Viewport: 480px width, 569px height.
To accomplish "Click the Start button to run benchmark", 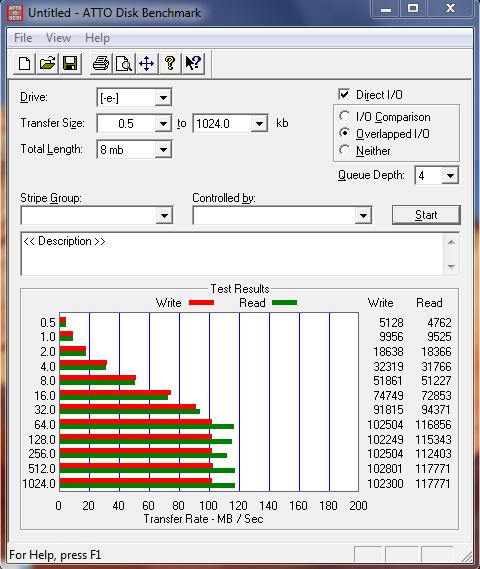I will pos(426,215).
